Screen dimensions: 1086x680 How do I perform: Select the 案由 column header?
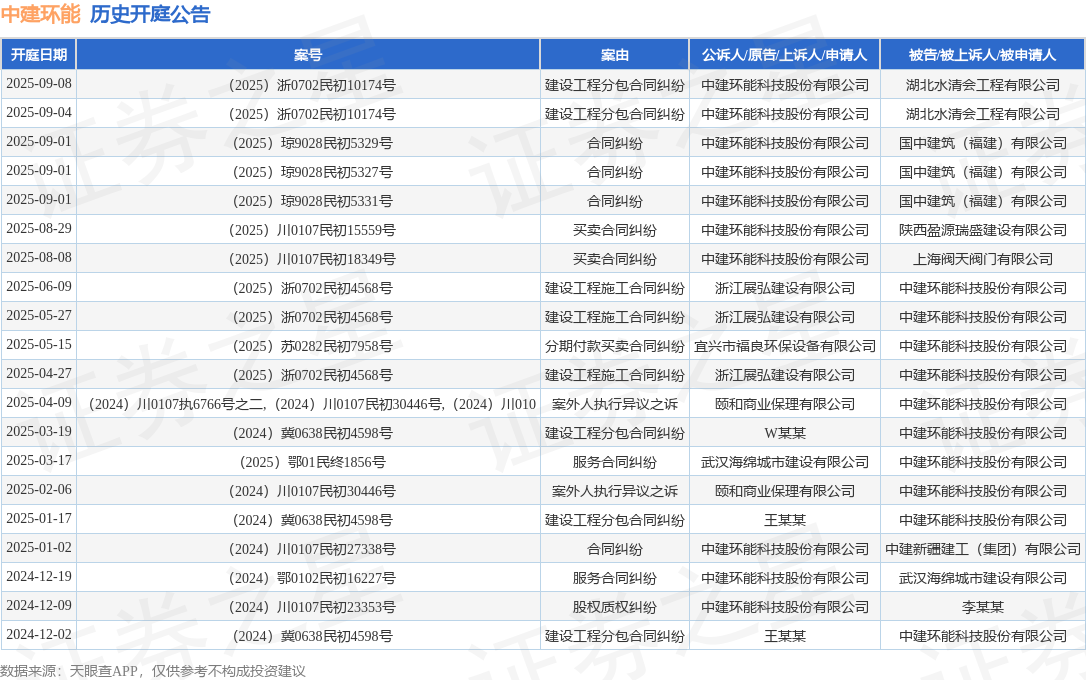614,55
